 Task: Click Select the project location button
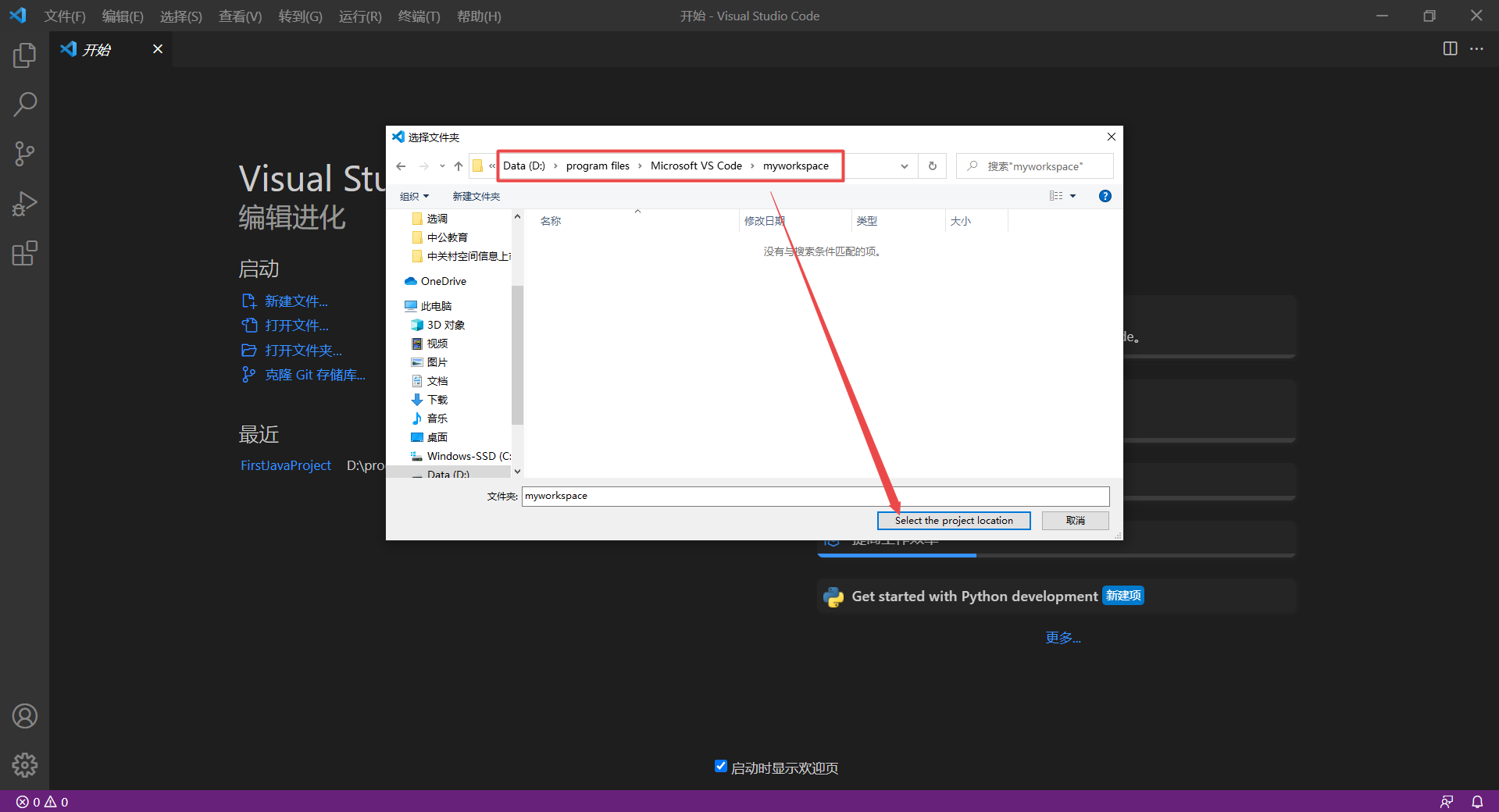pyautogui.click(x=954, y=521)
